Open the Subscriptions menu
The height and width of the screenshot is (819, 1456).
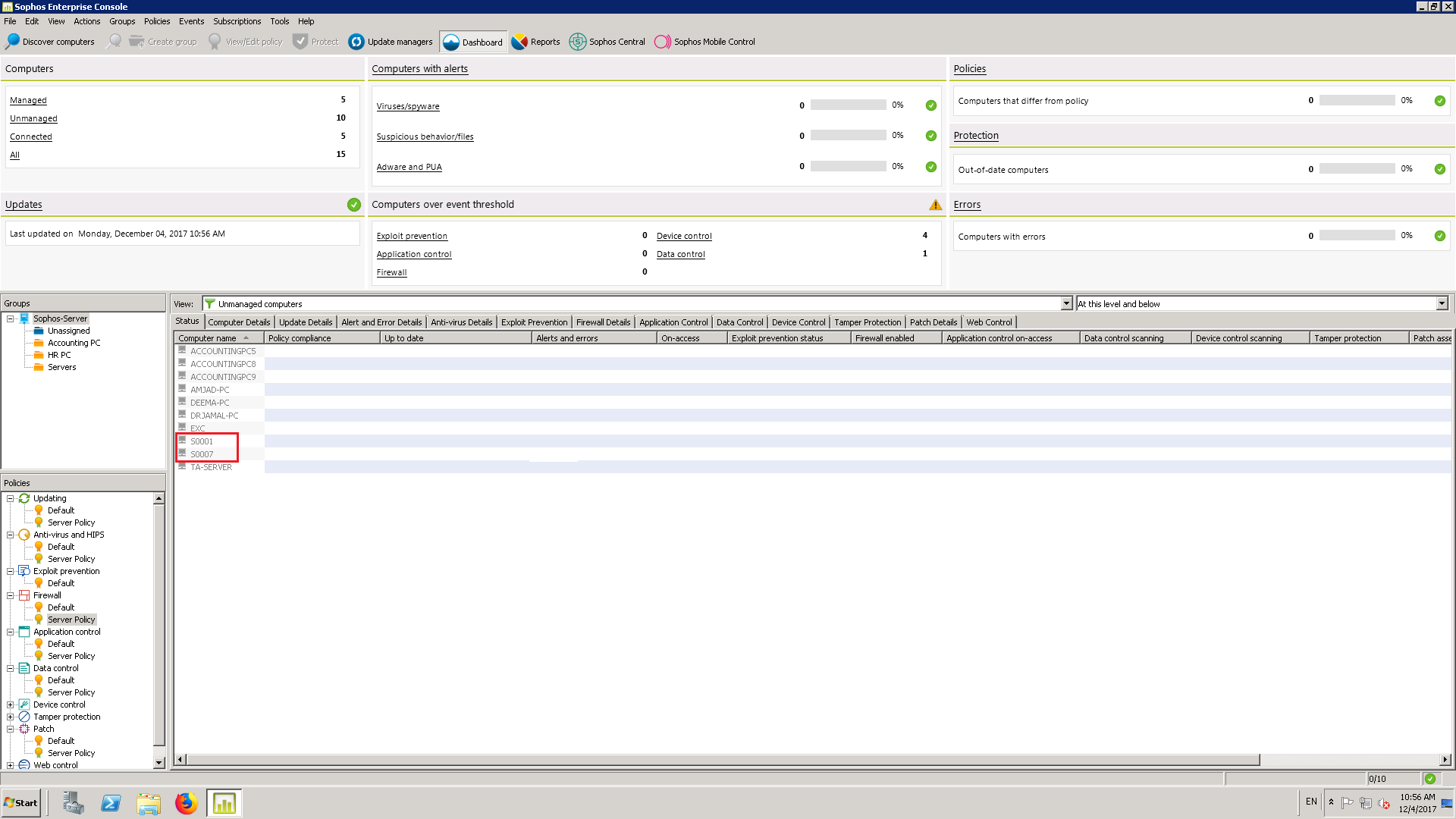click(237, 21)
